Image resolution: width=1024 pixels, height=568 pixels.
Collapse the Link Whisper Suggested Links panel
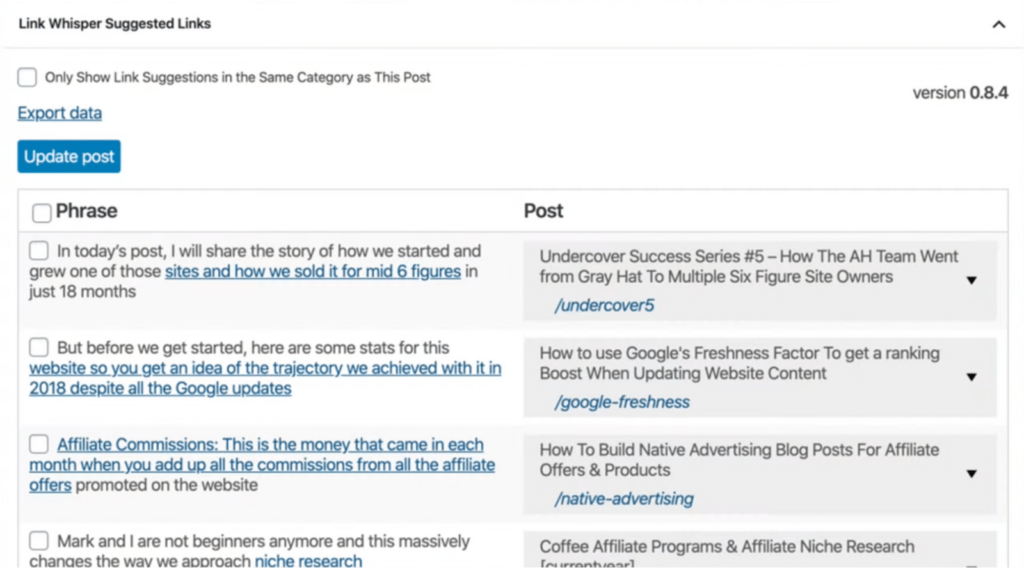click(x=998, y=24)
